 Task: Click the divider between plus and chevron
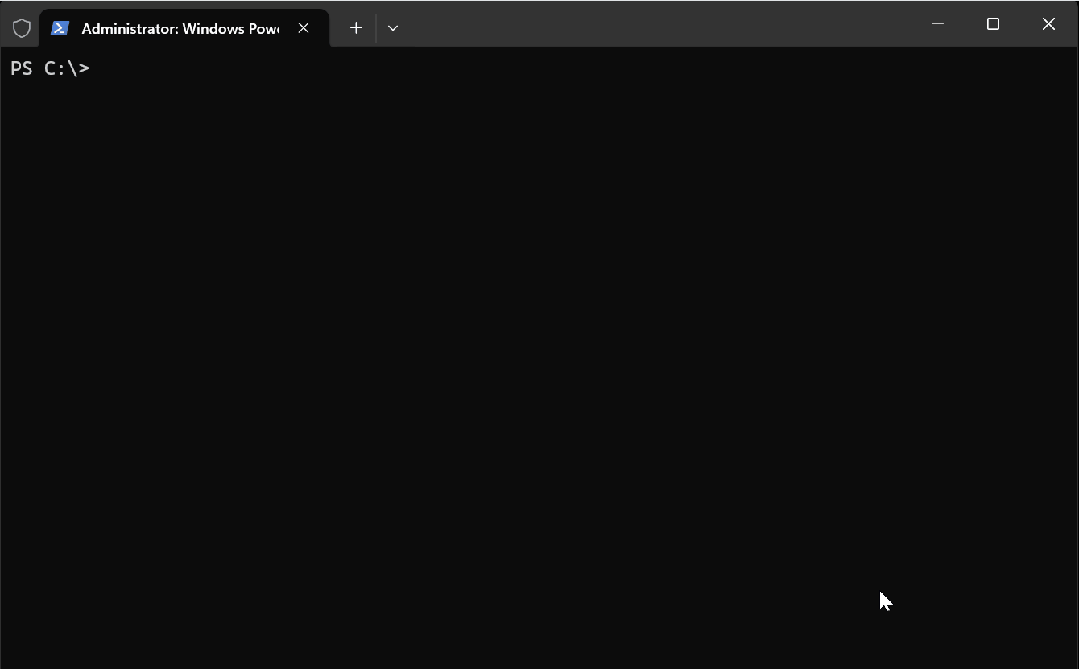click(x=376, y=28)
